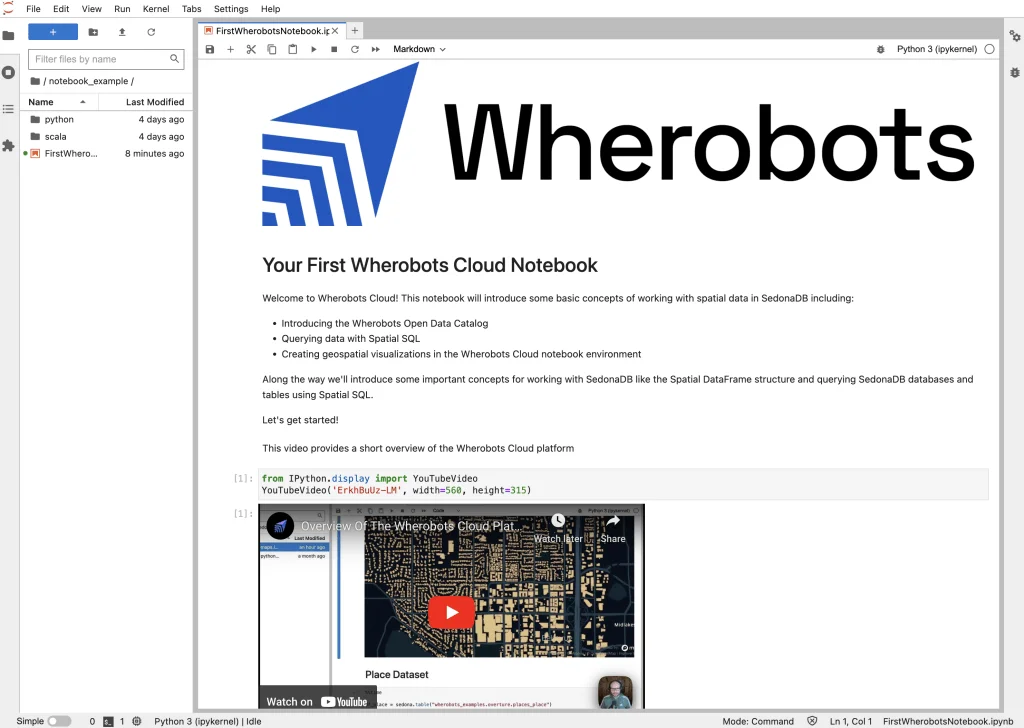Click Ln 1, Col 1 status entry
The image size is (1024, 728).
pos(851,721)
